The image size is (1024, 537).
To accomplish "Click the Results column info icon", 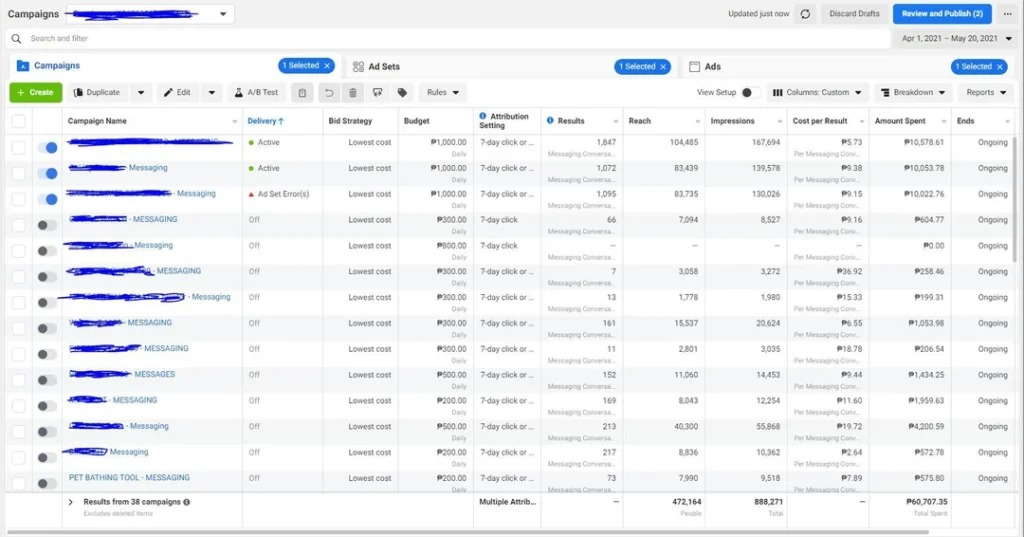I will click(x=550, y=120).
